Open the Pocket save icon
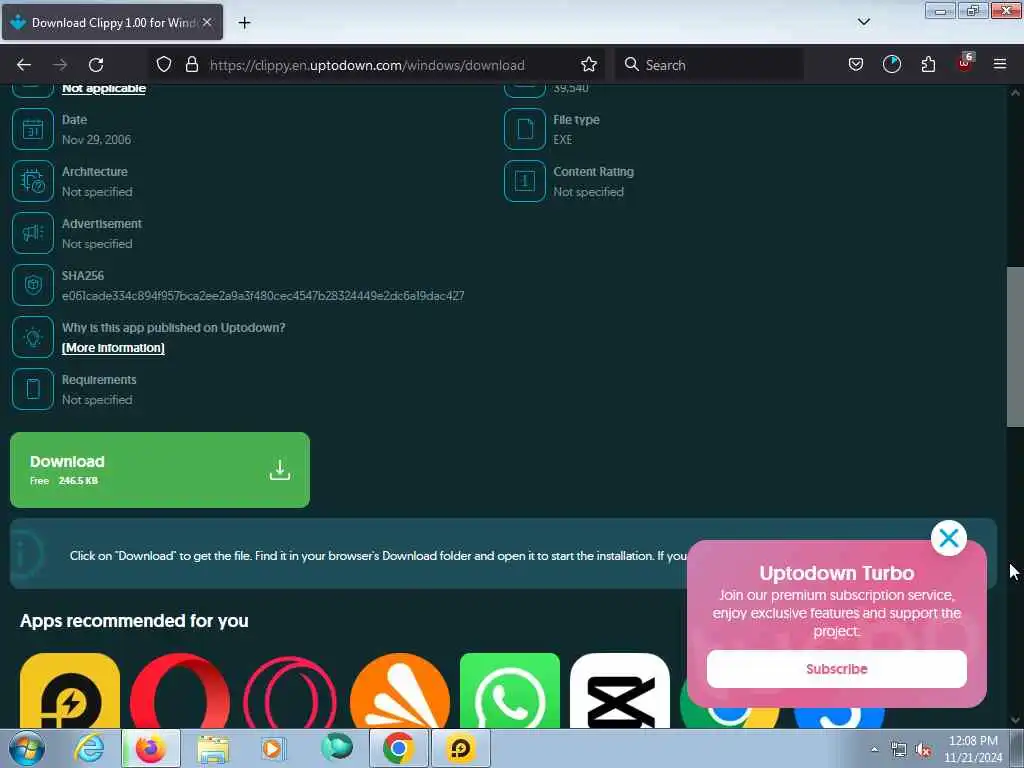1024x768 pixels. point(856,65)
